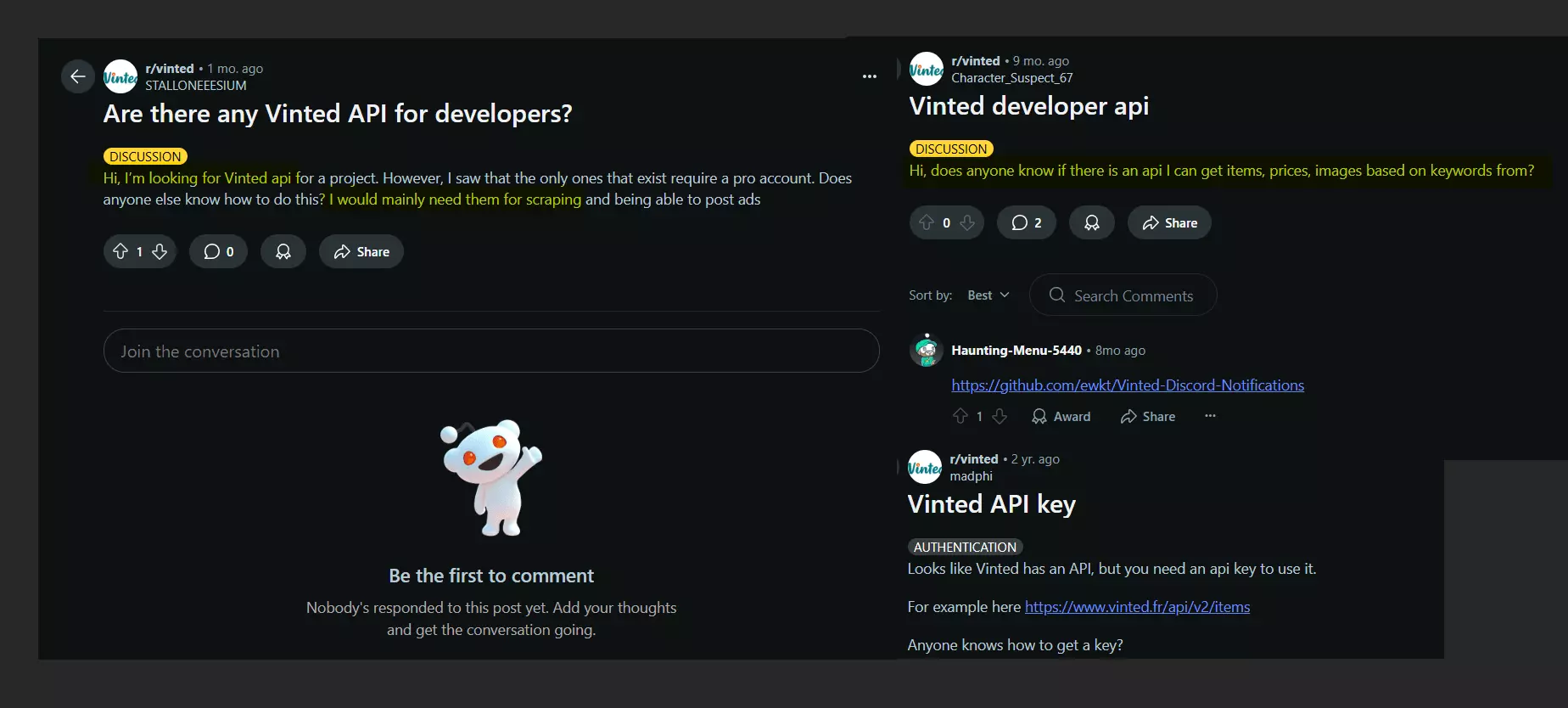Open the Sort by Best dropdown

(x=988, y=295)
